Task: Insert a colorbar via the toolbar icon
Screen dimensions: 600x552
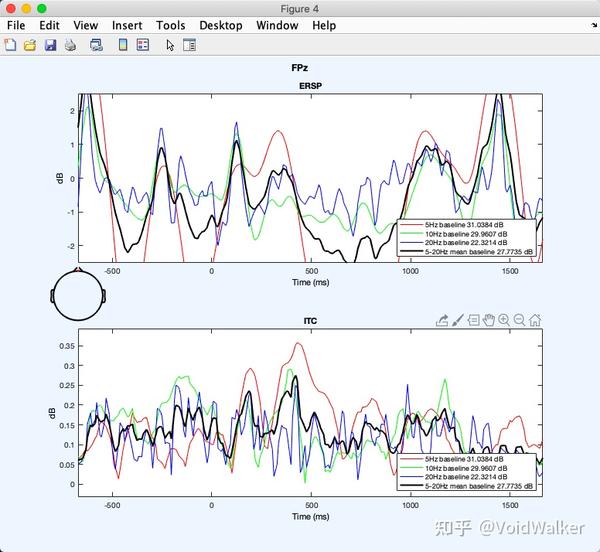Action: click(123, 45)
